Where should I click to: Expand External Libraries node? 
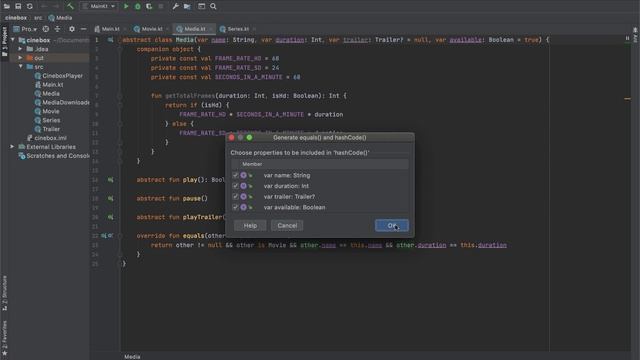point(12,147)
